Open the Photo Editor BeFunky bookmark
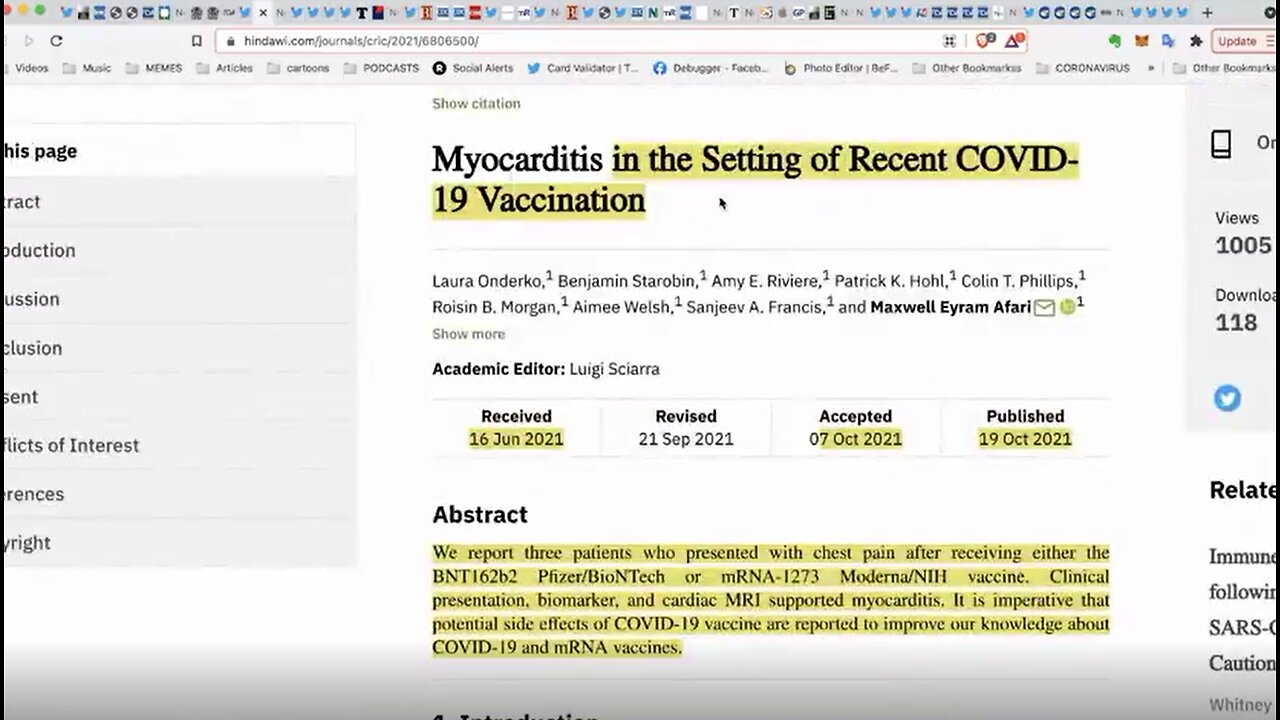Screen dimensions: 1280x720 841,68
